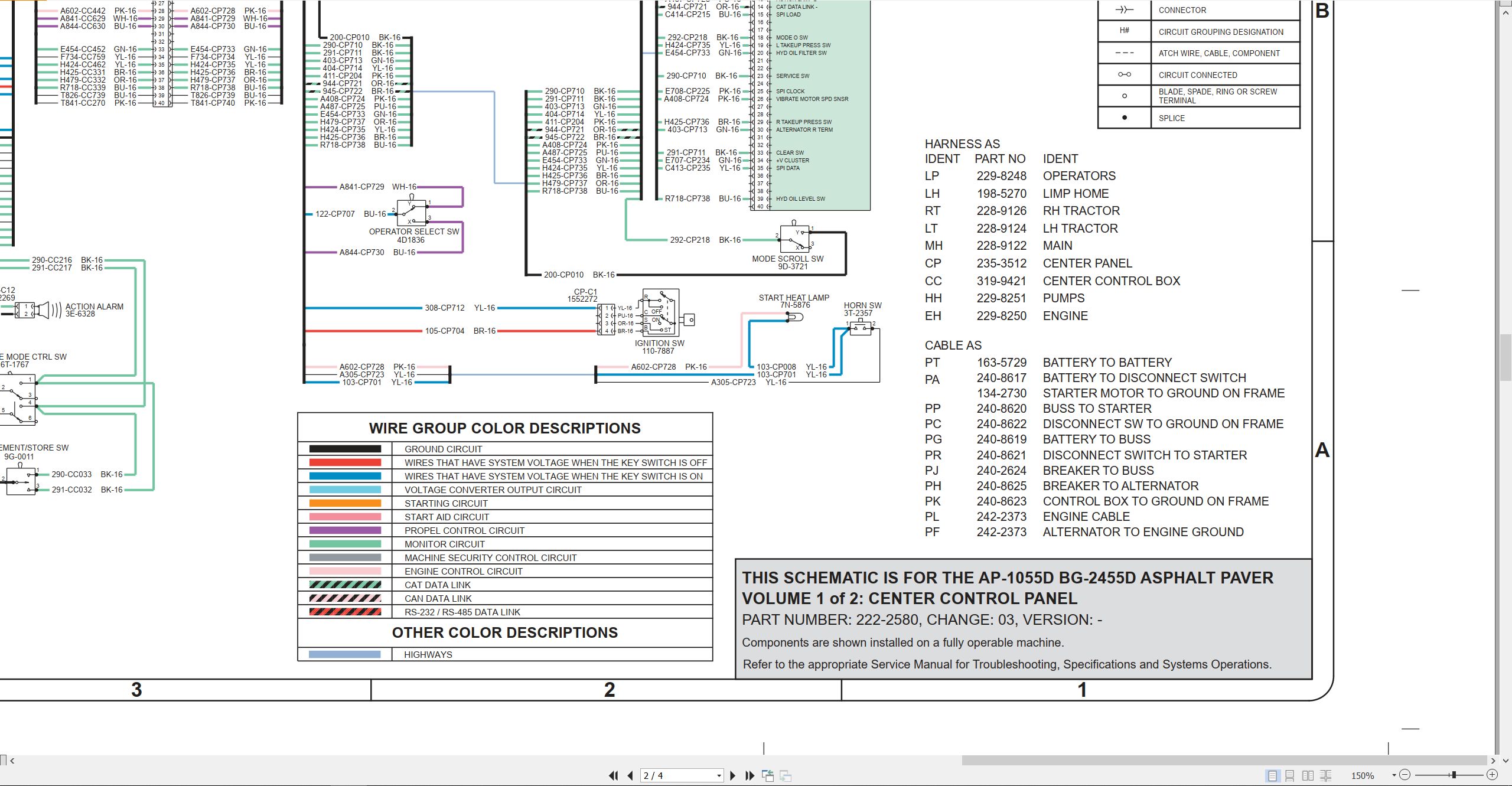Click grid row letter A on border
Viewport: 1512px width, 786px height.
click(1322, 451)
